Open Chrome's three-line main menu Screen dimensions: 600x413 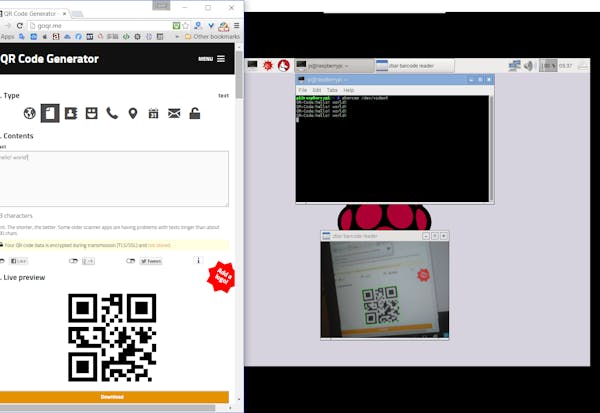tap(237, 26)
